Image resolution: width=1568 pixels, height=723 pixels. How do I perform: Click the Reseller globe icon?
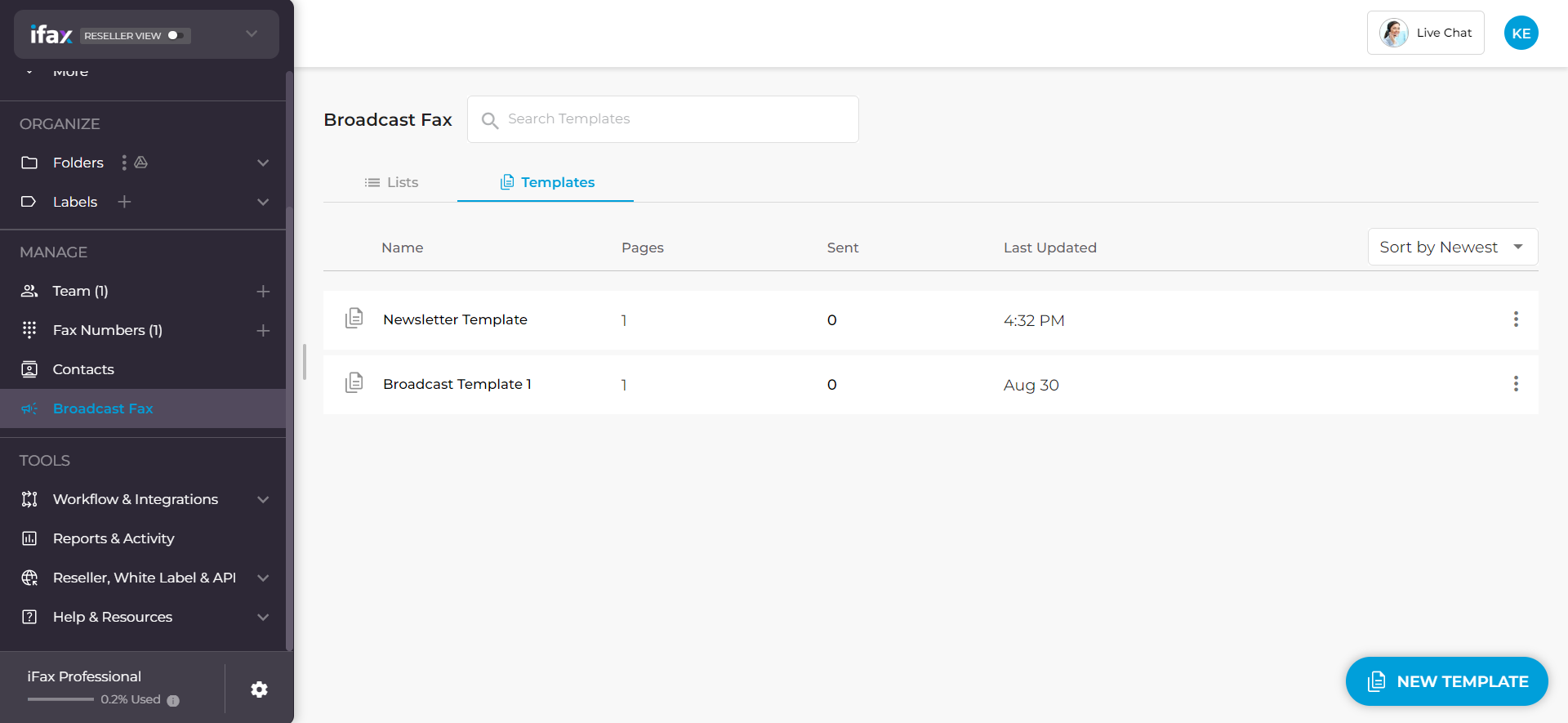(x=29, y=578)
